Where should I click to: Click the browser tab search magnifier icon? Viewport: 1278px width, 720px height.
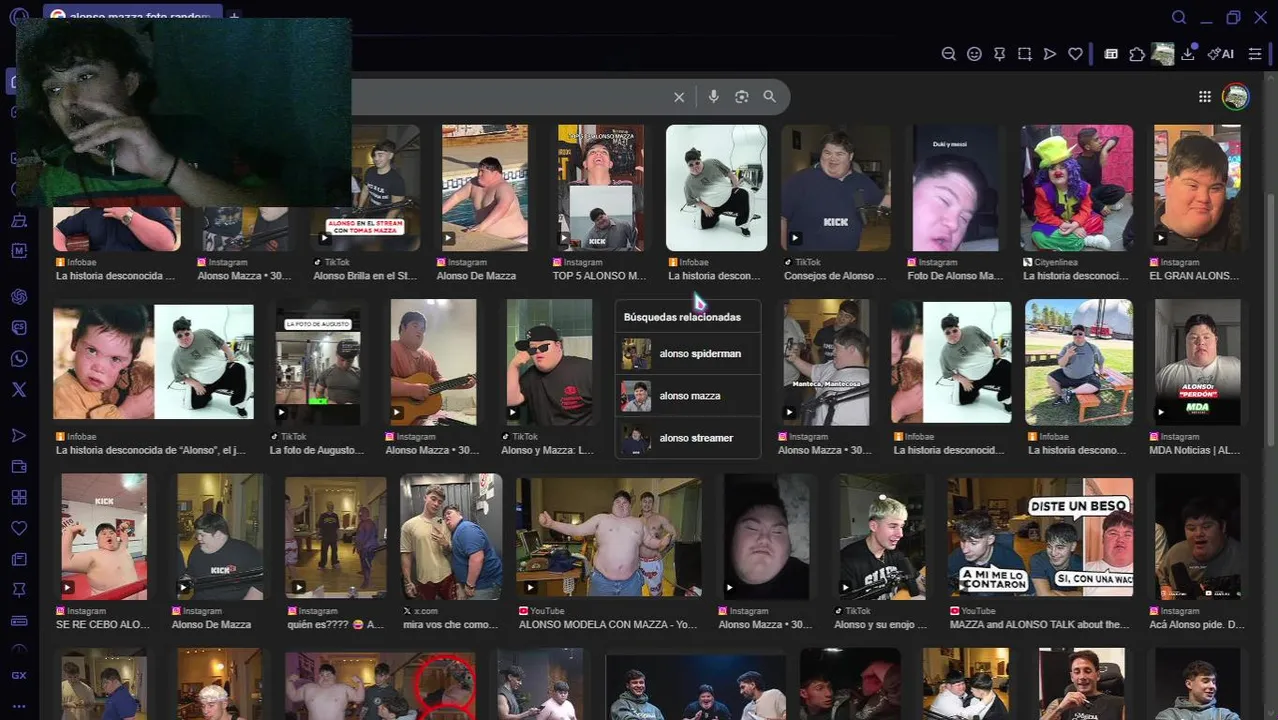tap(1179, 17)
